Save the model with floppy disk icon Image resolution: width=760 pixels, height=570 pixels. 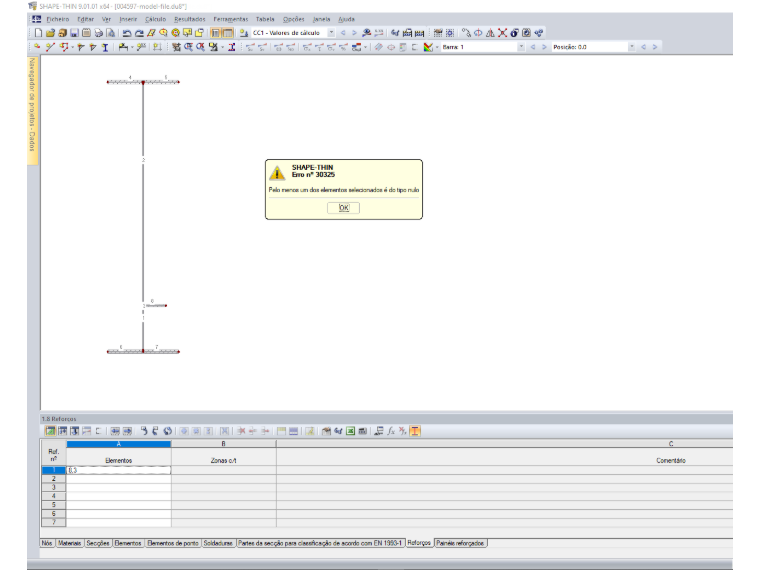(74, 33)
